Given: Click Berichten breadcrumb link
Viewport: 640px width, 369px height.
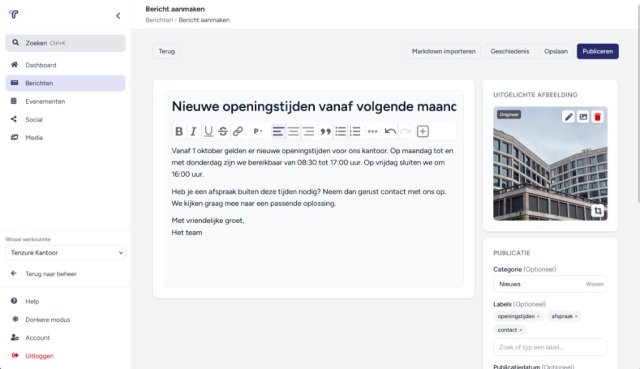Looking at the screenshot, I should click(x=159, y=20).
